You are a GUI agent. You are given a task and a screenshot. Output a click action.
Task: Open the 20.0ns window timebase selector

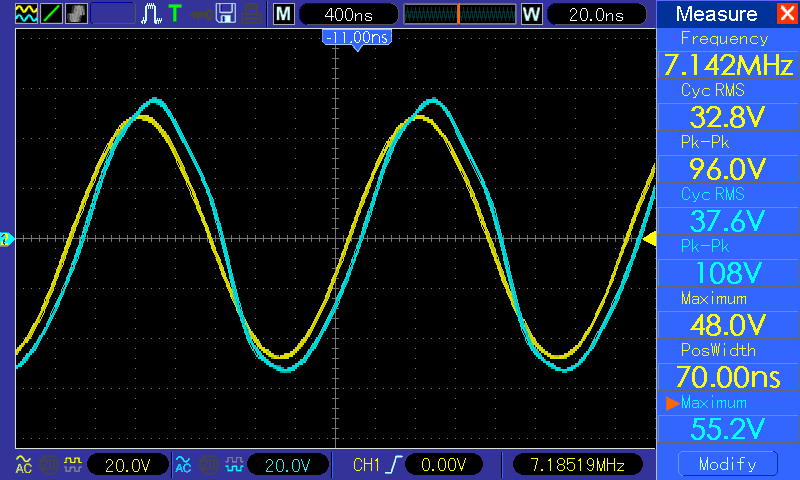pos(594,14)
